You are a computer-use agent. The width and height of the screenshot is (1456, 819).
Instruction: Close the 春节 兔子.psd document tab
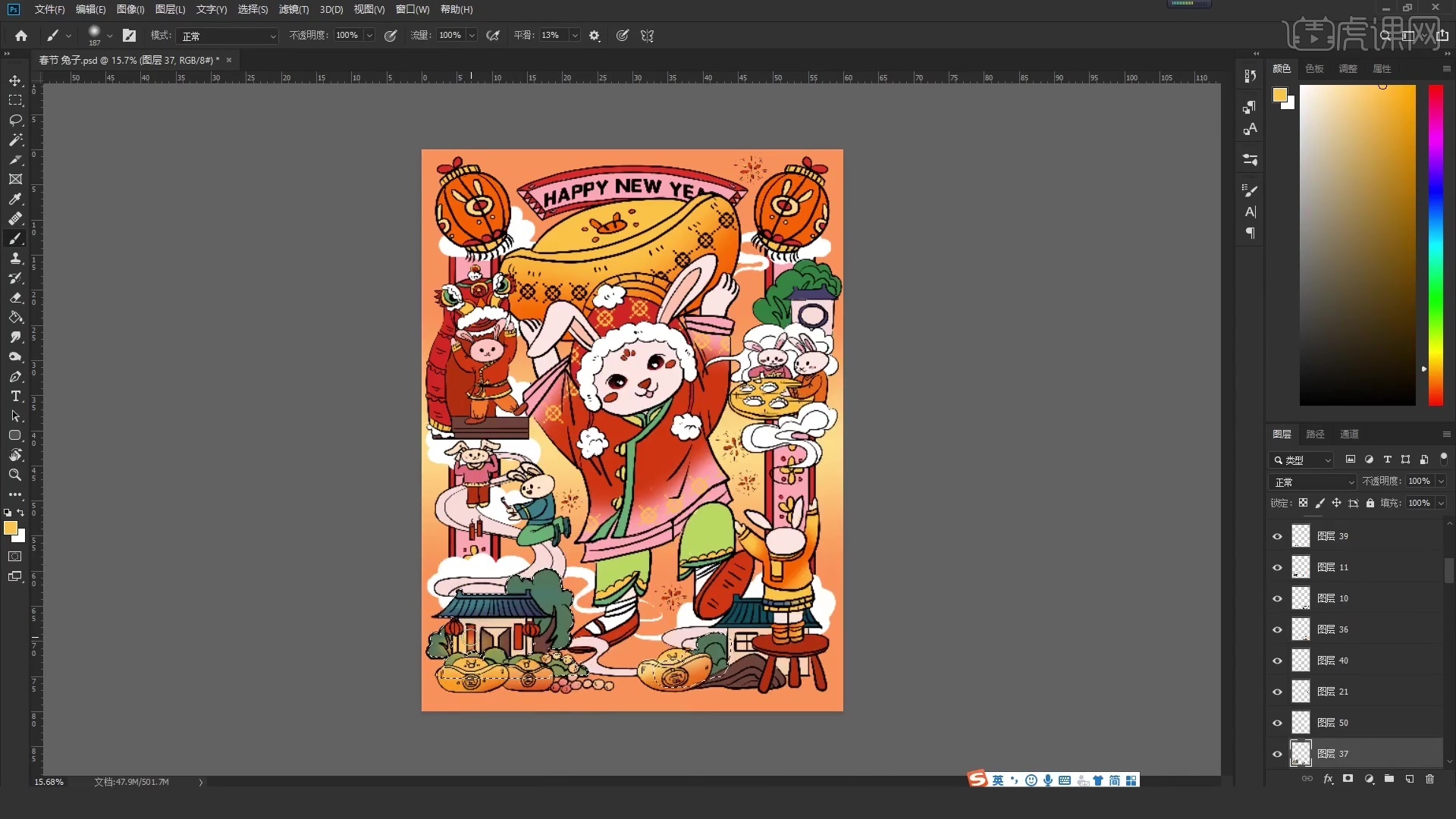pyautogui.click(x=229, y=60)
